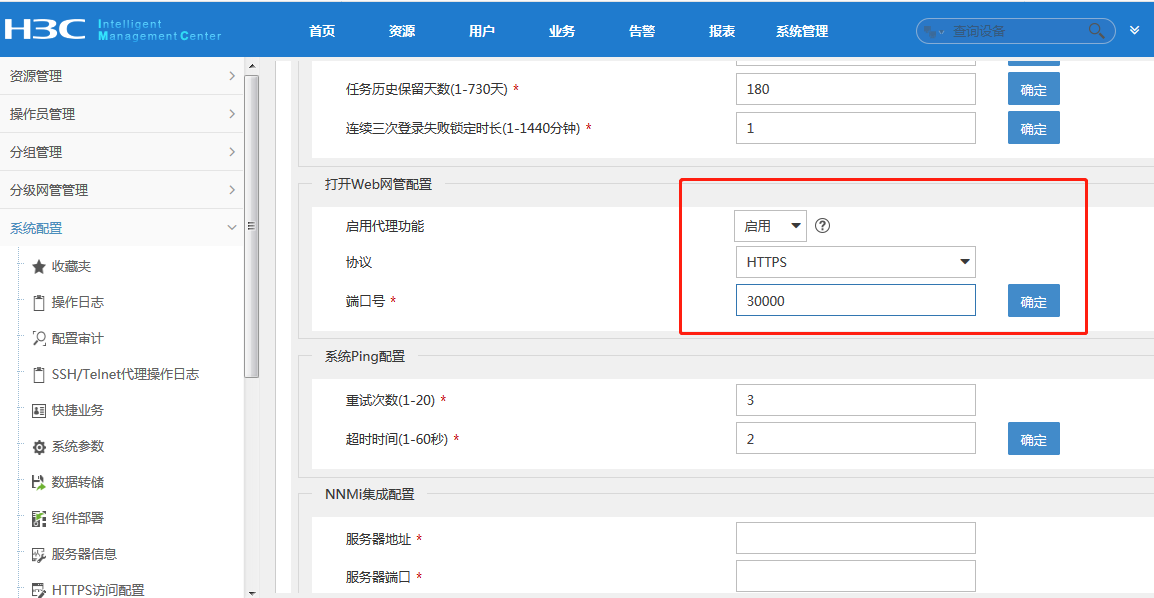Click 确定 next to 端口号 field
This screenshot has height=598, width=1154.
pos(1033,301)
